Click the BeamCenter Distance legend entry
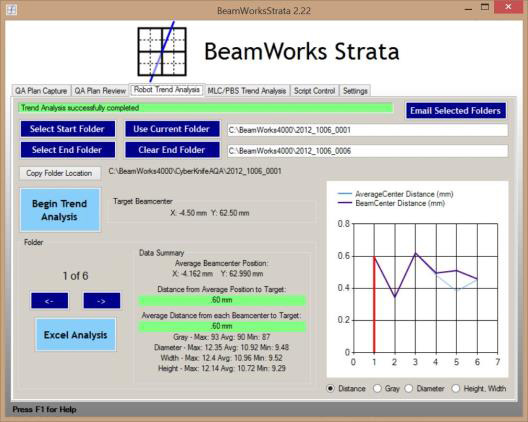Screen dimensions: 528x422 pos(391,203)
